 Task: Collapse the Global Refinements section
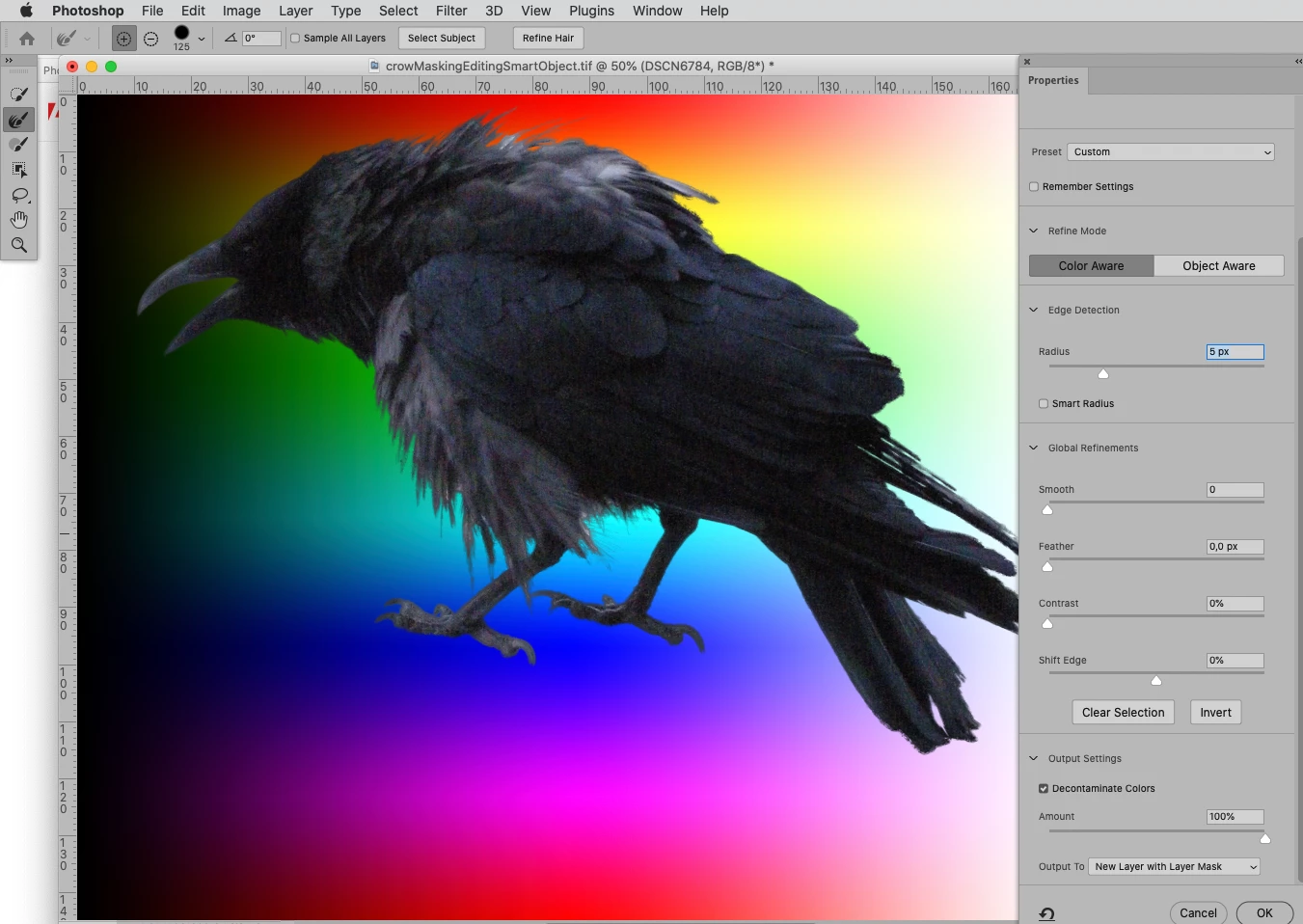pos(1034,448)
